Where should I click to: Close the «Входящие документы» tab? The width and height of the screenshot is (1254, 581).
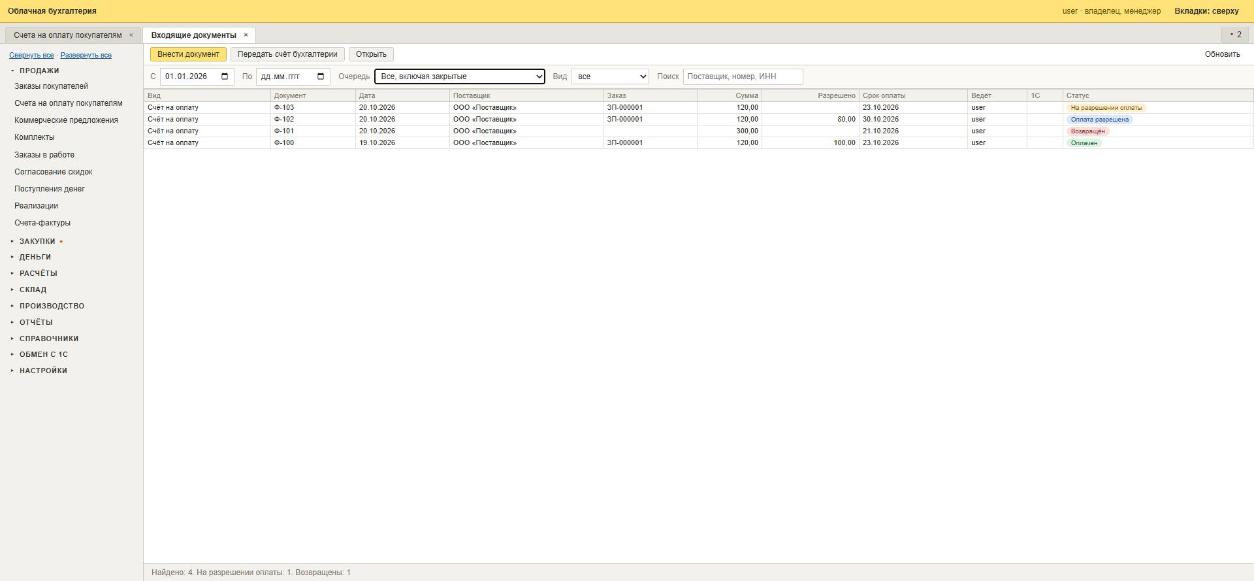click(246, 35)
